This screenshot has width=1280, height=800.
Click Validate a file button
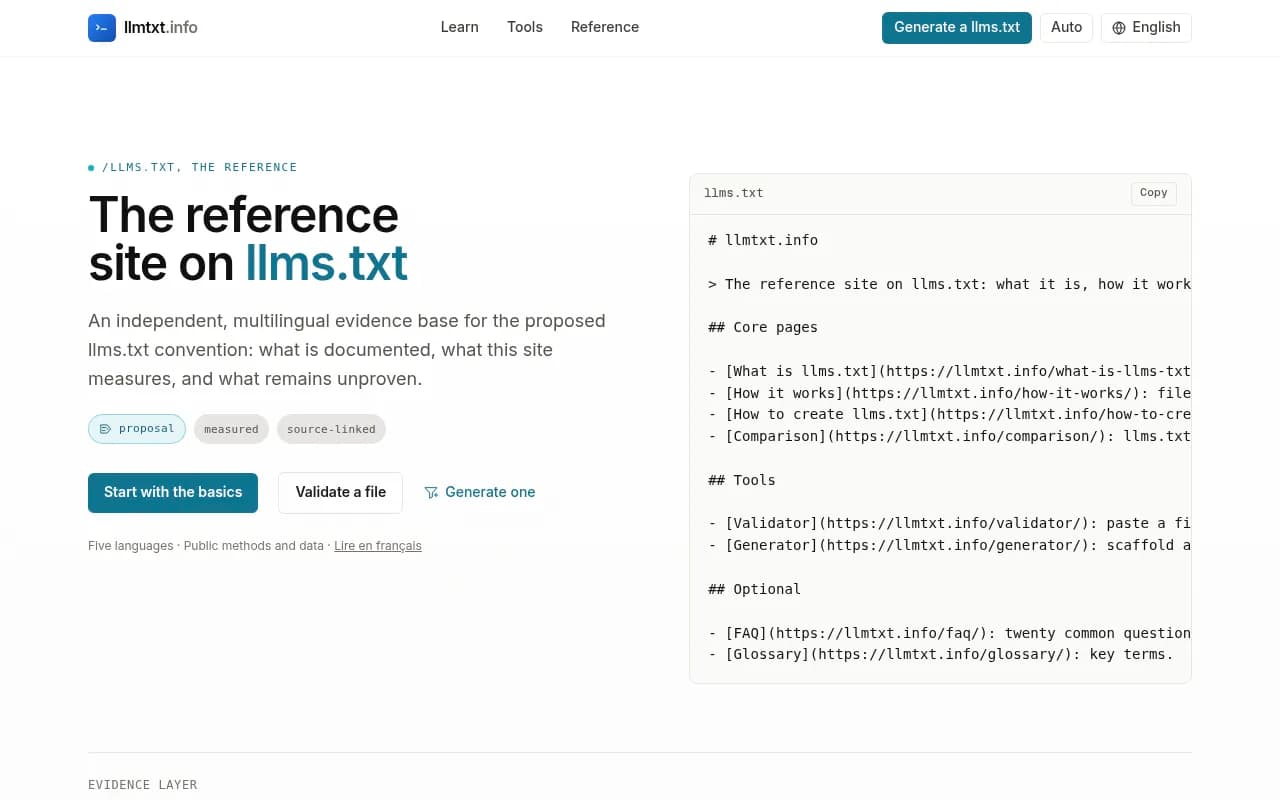point(340,492)
